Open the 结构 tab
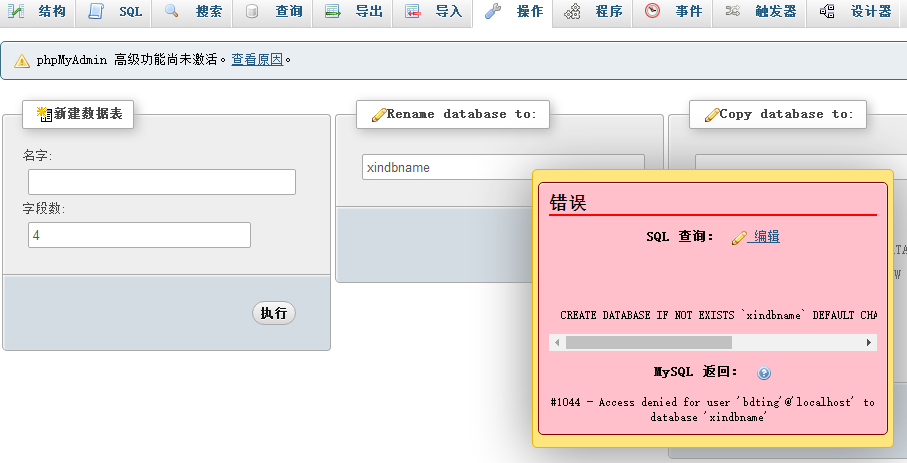Image resolution: width=907 pixels, height=463 pixels. pos(38,13)
